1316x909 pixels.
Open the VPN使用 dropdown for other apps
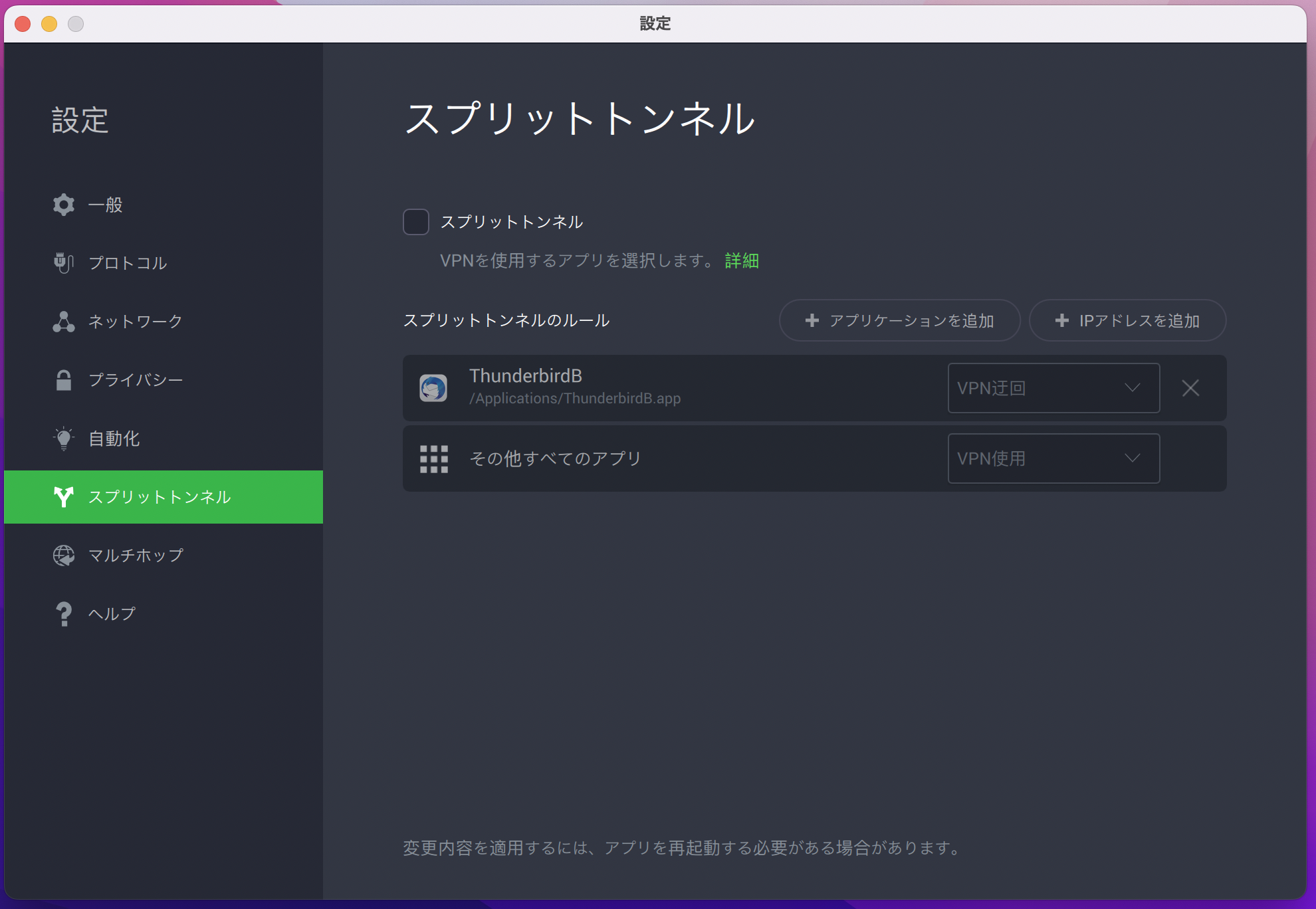pos(1053,458)
